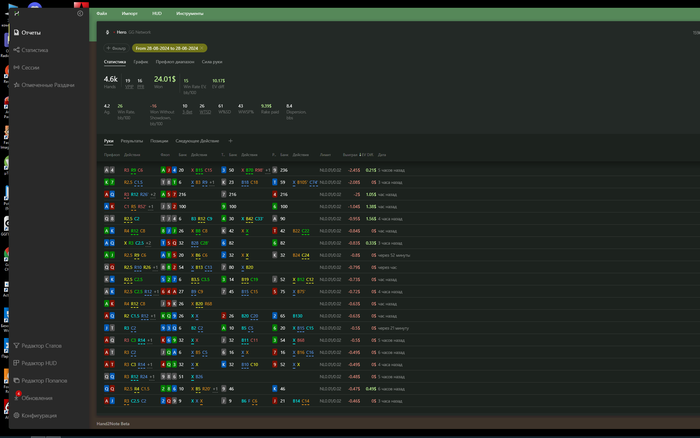Sort by the Дата column header
The width and height of the screenshot is (700, 438).
pyautogui.click(x=382, y=155)
